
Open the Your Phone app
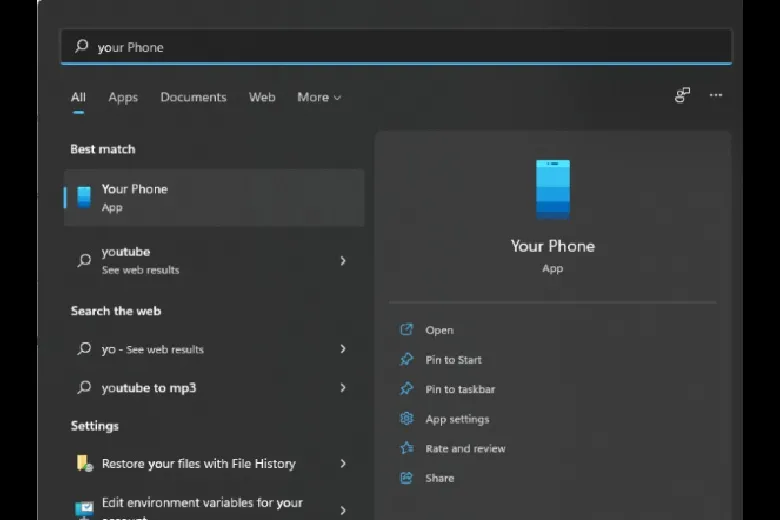(x=439, y=330)
